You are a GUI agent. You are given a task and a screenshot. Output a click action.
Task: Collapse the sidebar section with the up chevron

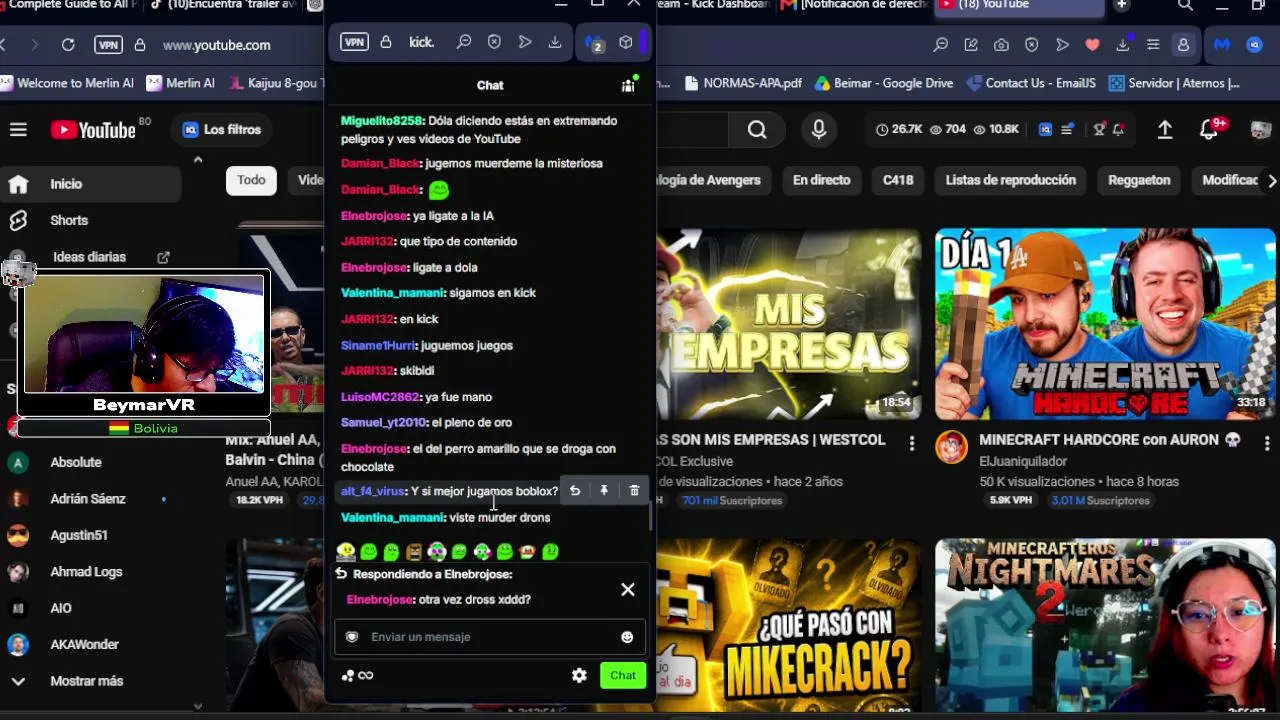(x=197, y=159)
